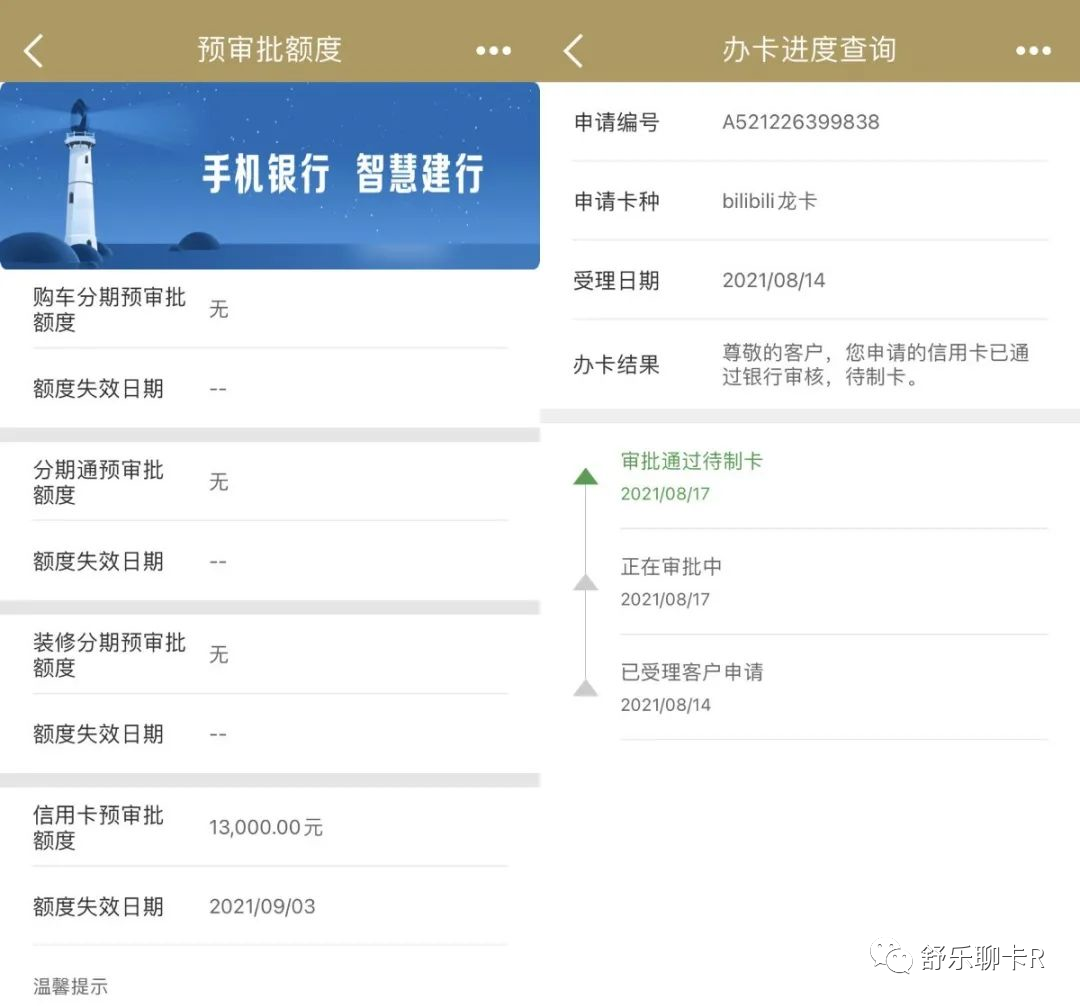Tap 申请卡种 label
Viewport: 1080px width, 1006px height.
point(616,201)
